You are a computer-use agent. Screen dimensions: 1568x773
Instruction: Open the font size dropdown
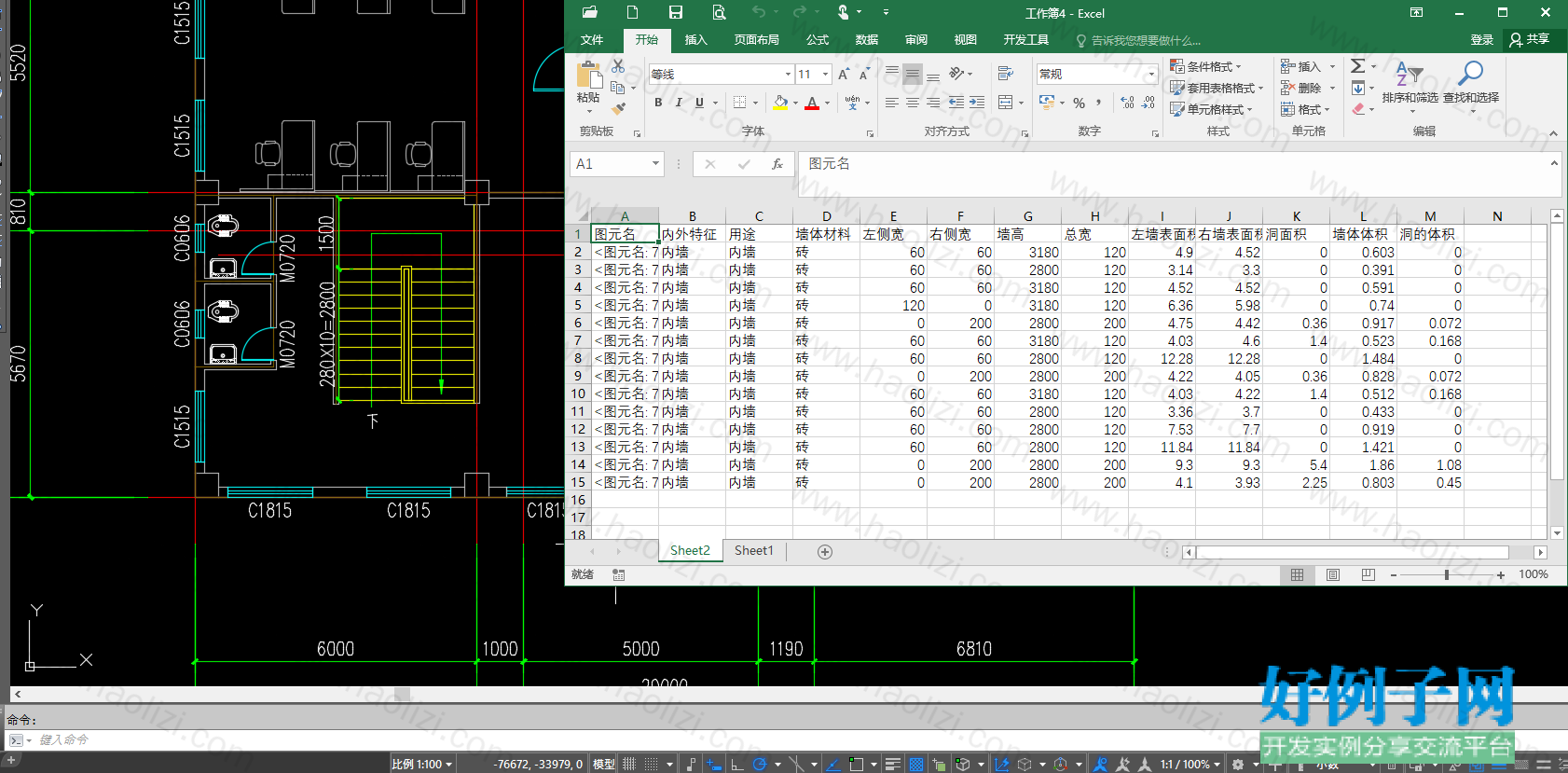pyautogui.click(x=825, y=74)
